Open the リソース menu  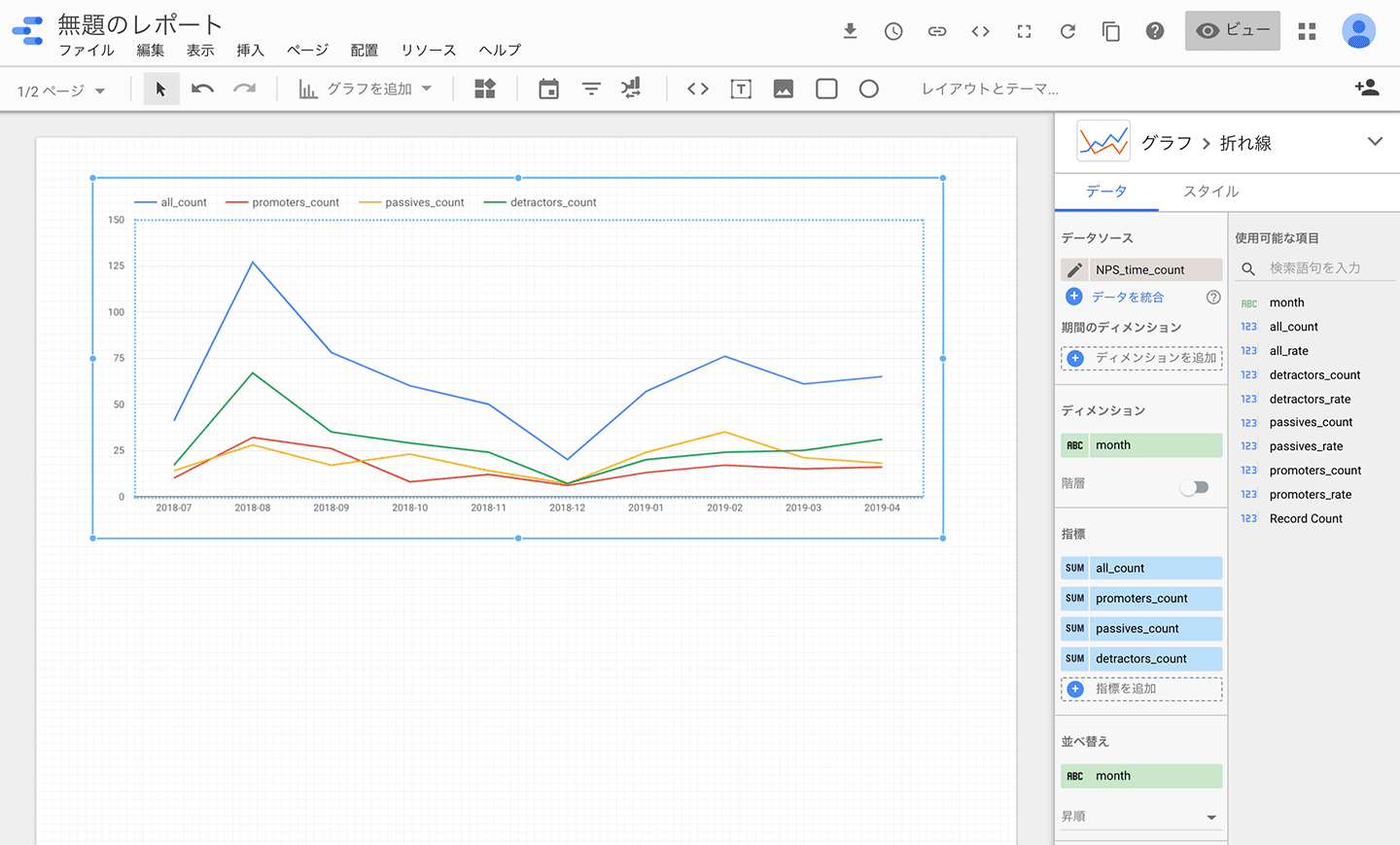[x=428, y=51]
